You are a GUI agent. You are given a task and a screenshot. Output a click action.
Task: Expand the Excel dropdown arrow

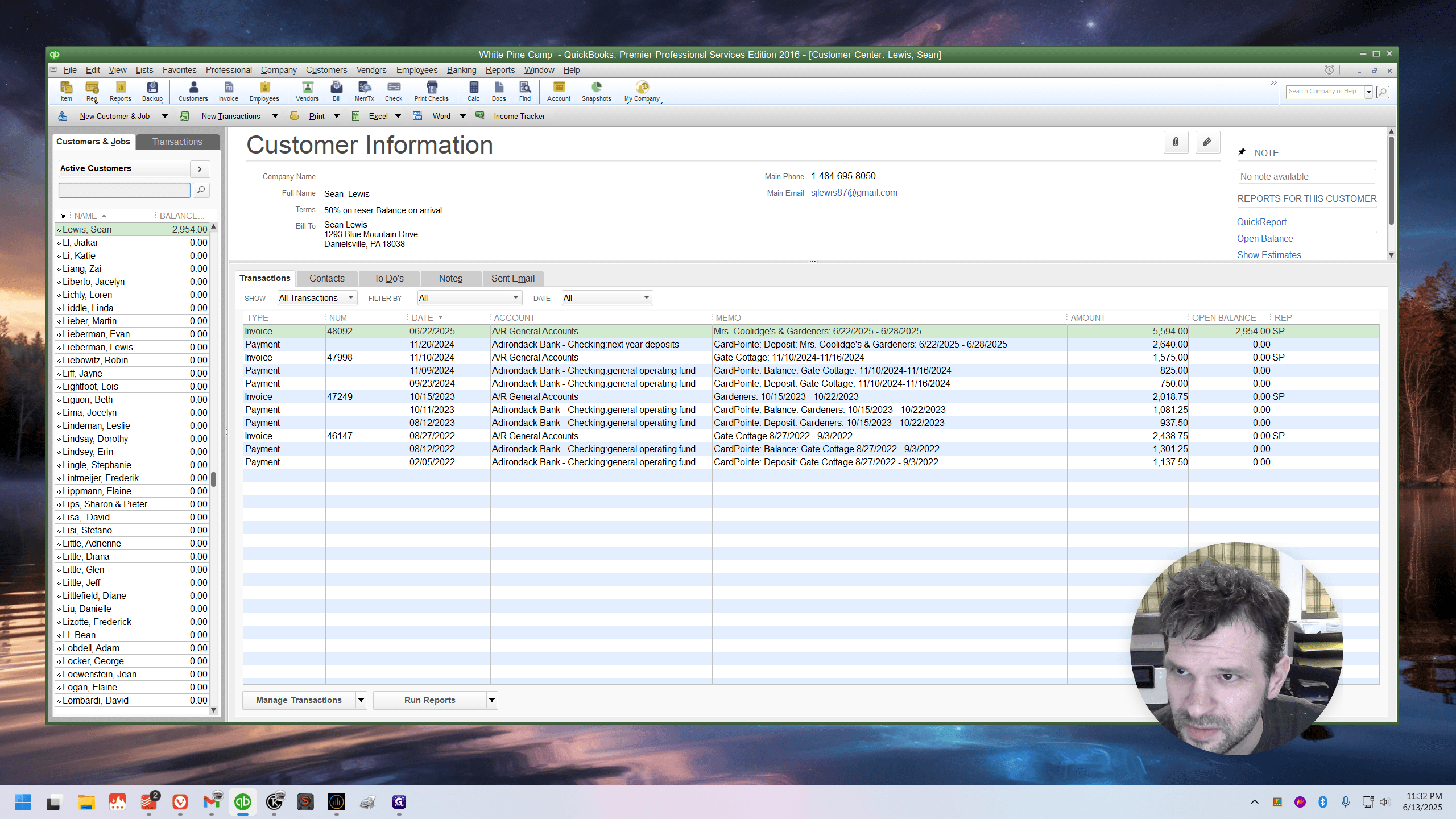click(x=398, y=116)
